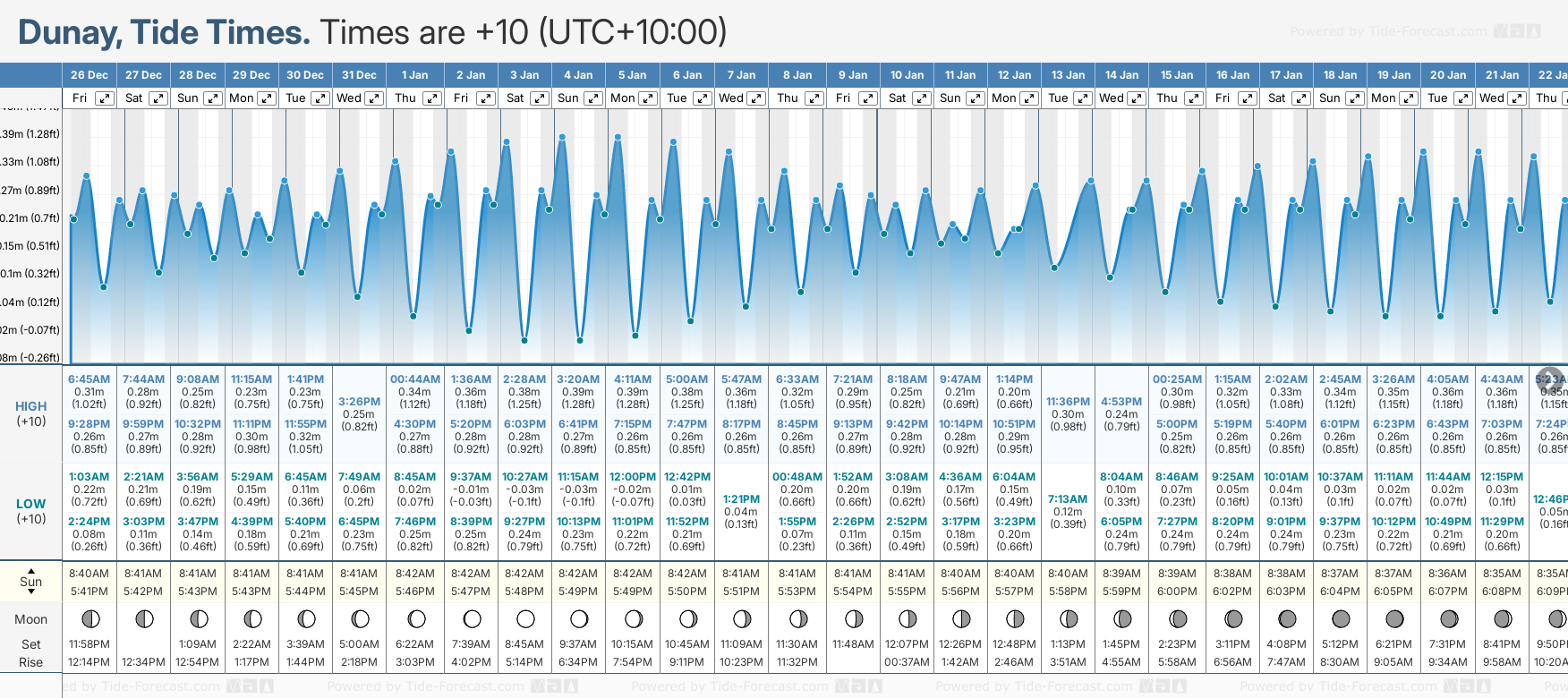1568x698 pixels.
Task: Click the lowest tide point on 3 Jan
Action: [x=524, y=340]
